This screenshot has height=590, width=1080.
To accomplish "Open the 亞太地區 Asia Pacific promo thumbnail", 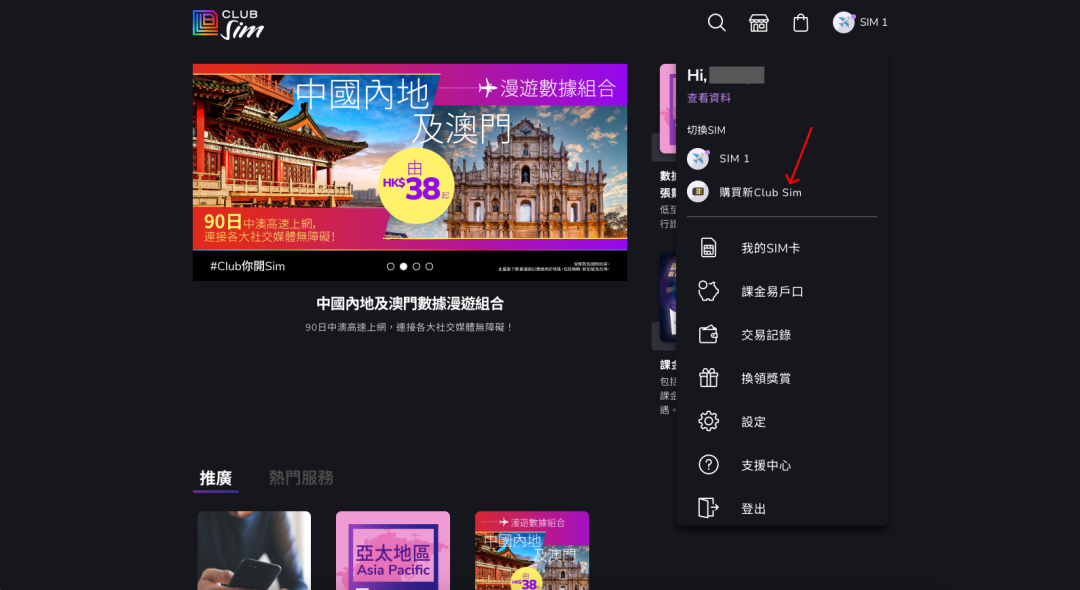I will click(x=392, y=550).
